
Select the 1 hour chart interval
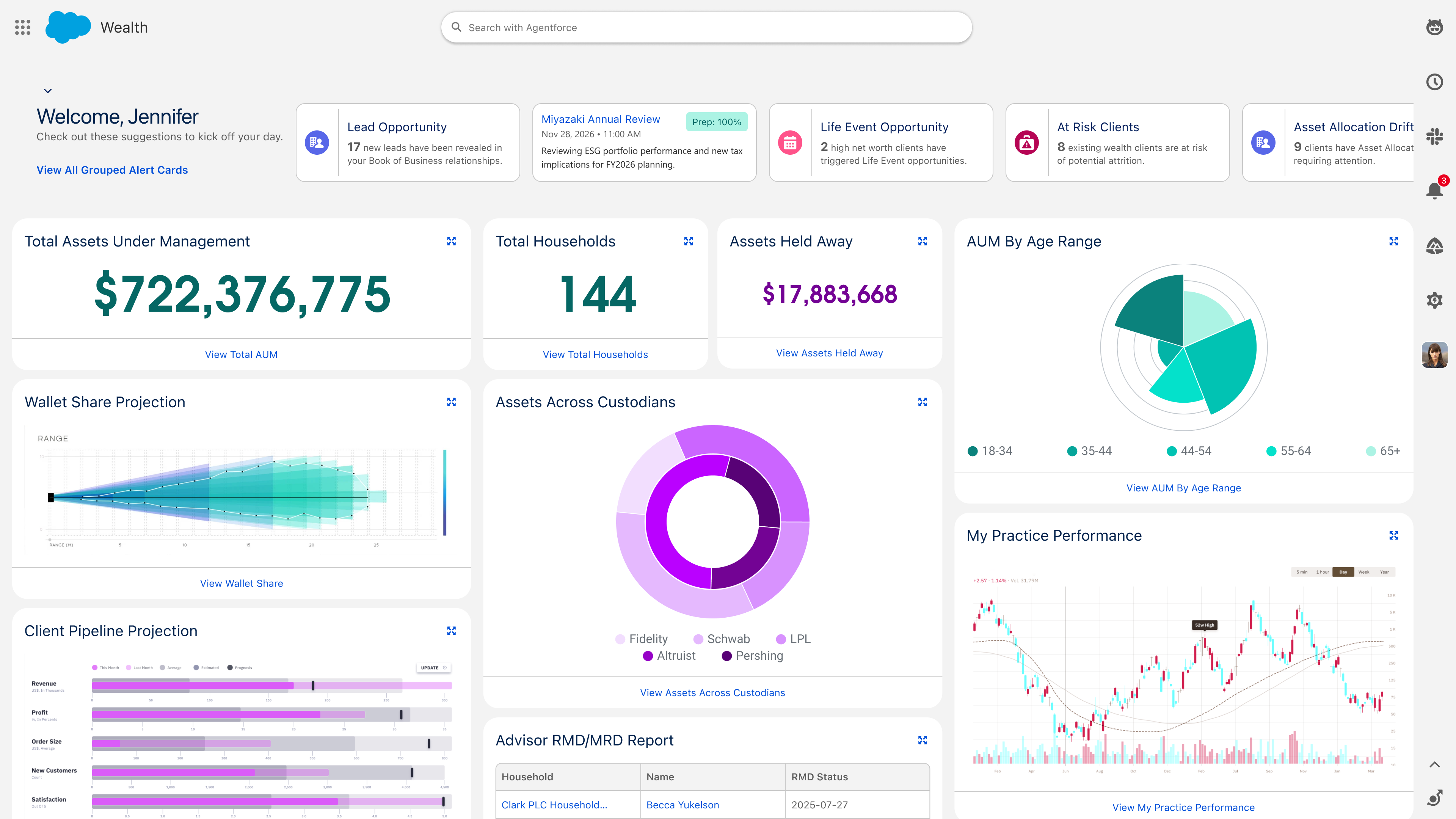click(x=1322, y=572)
